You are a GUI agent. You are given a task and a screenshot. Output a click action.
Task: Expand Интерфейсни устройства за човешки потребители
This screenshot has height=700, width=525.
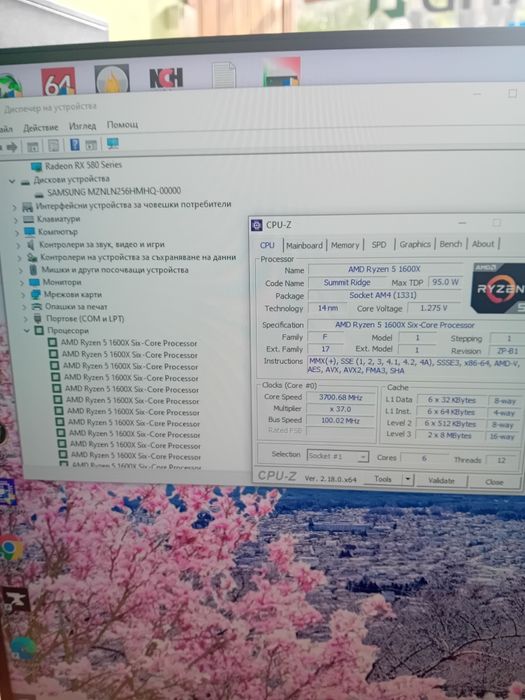[x=14, y=207]
